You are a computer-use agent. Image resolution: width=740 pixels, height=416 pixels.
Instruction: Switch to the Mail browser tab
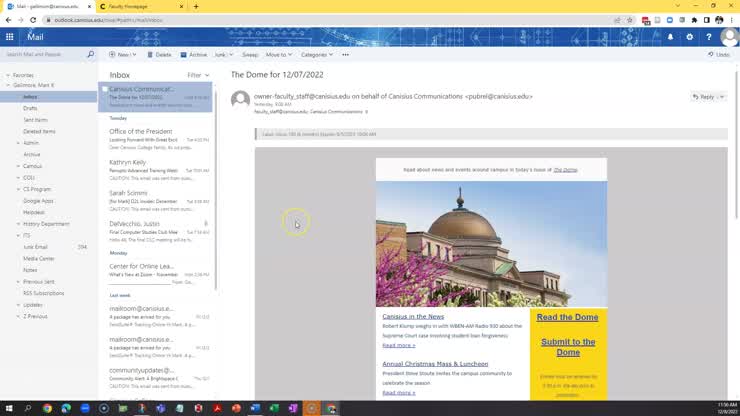tap(47, 7)
